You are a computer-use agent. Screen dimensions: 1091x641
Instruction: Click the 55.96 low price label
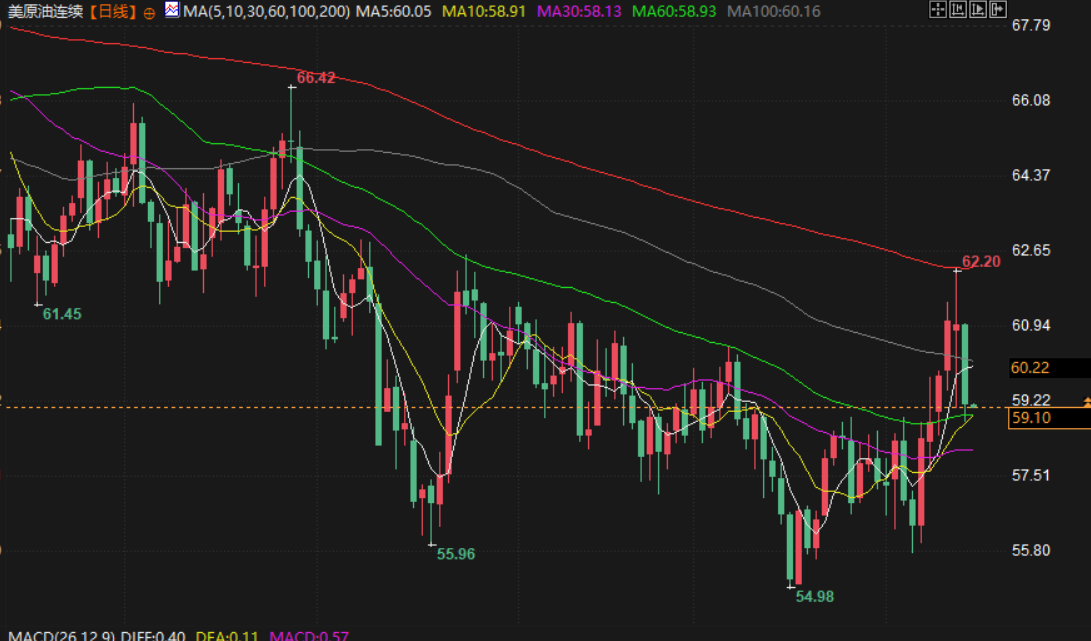pyautogui.click(x=456, y=554)
